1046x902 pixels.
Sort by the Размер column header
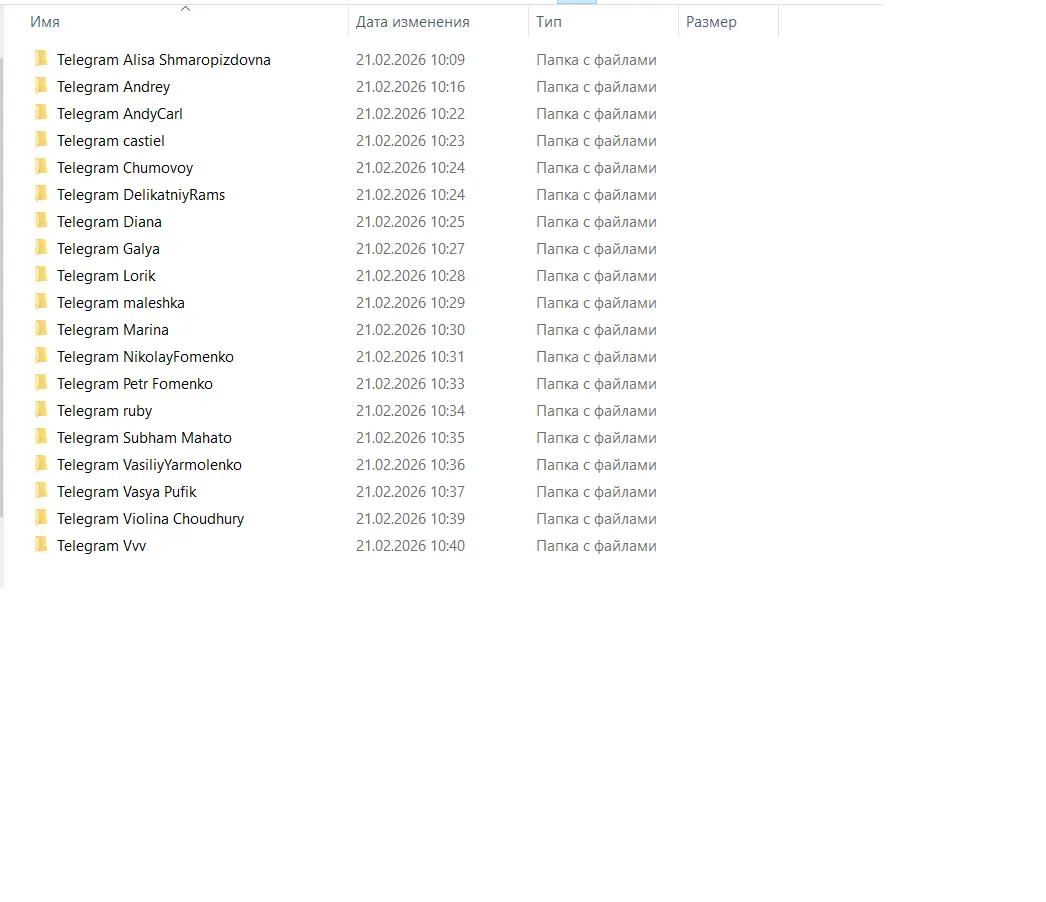(x=711, y=22)
